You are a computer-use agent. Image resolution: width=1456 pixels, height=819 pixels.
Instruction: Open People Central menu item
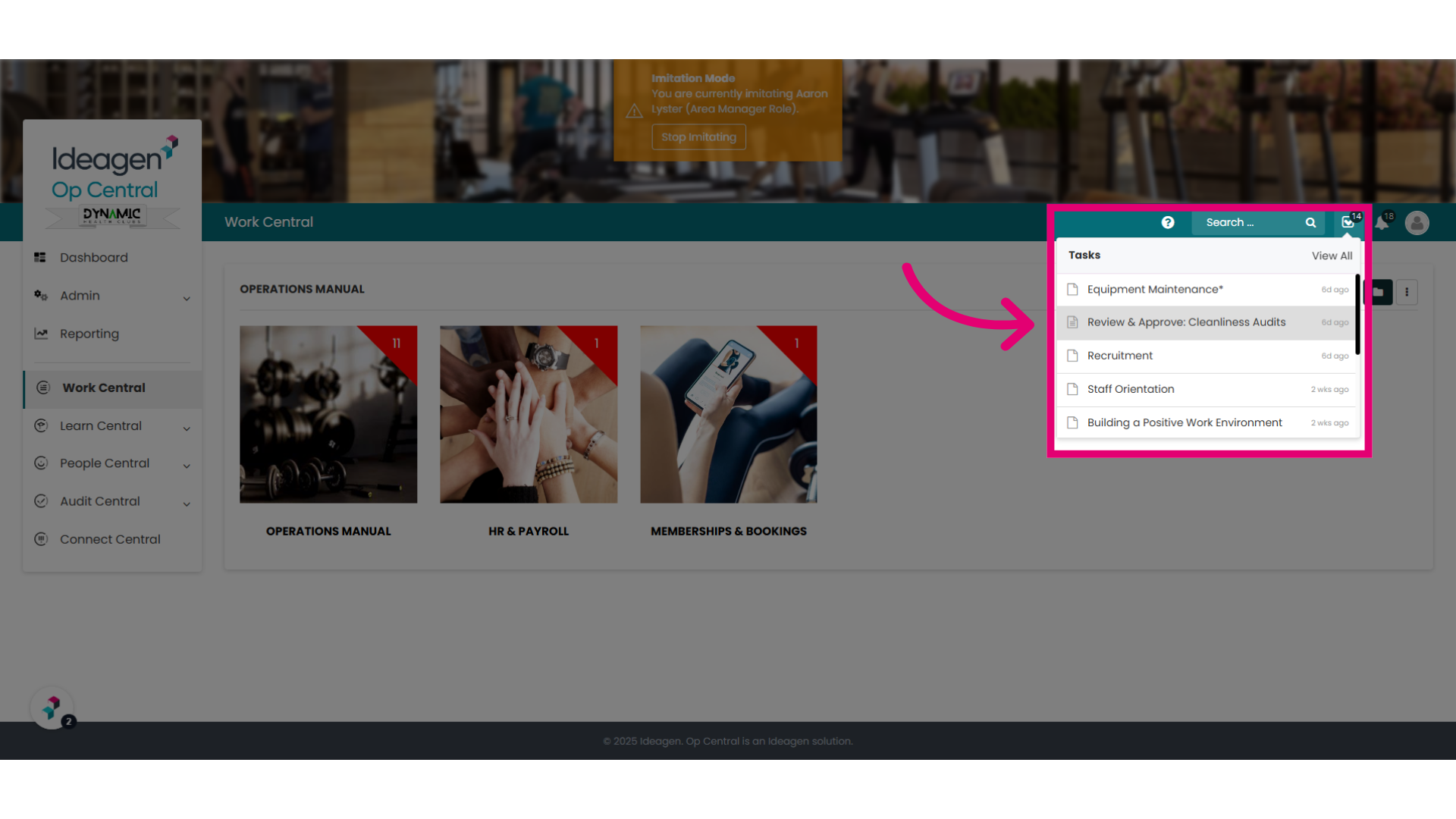pyautogui.click(x=105, y=463)
